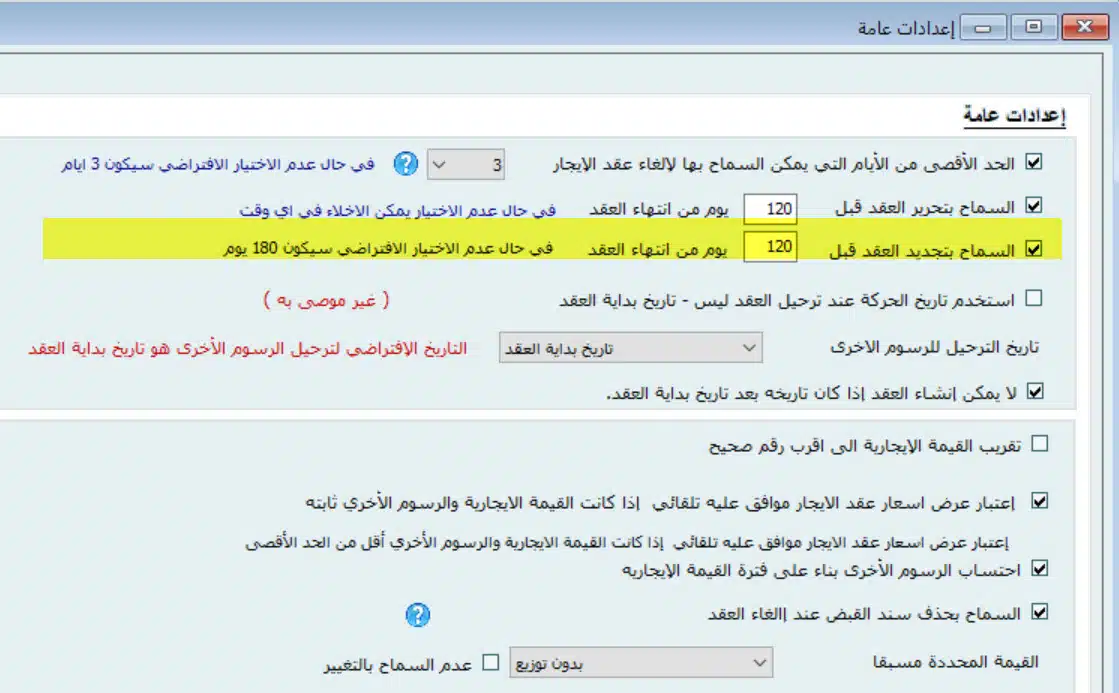
Task: Maximize the إعدادات عامة window
Action: [1033, 28]
